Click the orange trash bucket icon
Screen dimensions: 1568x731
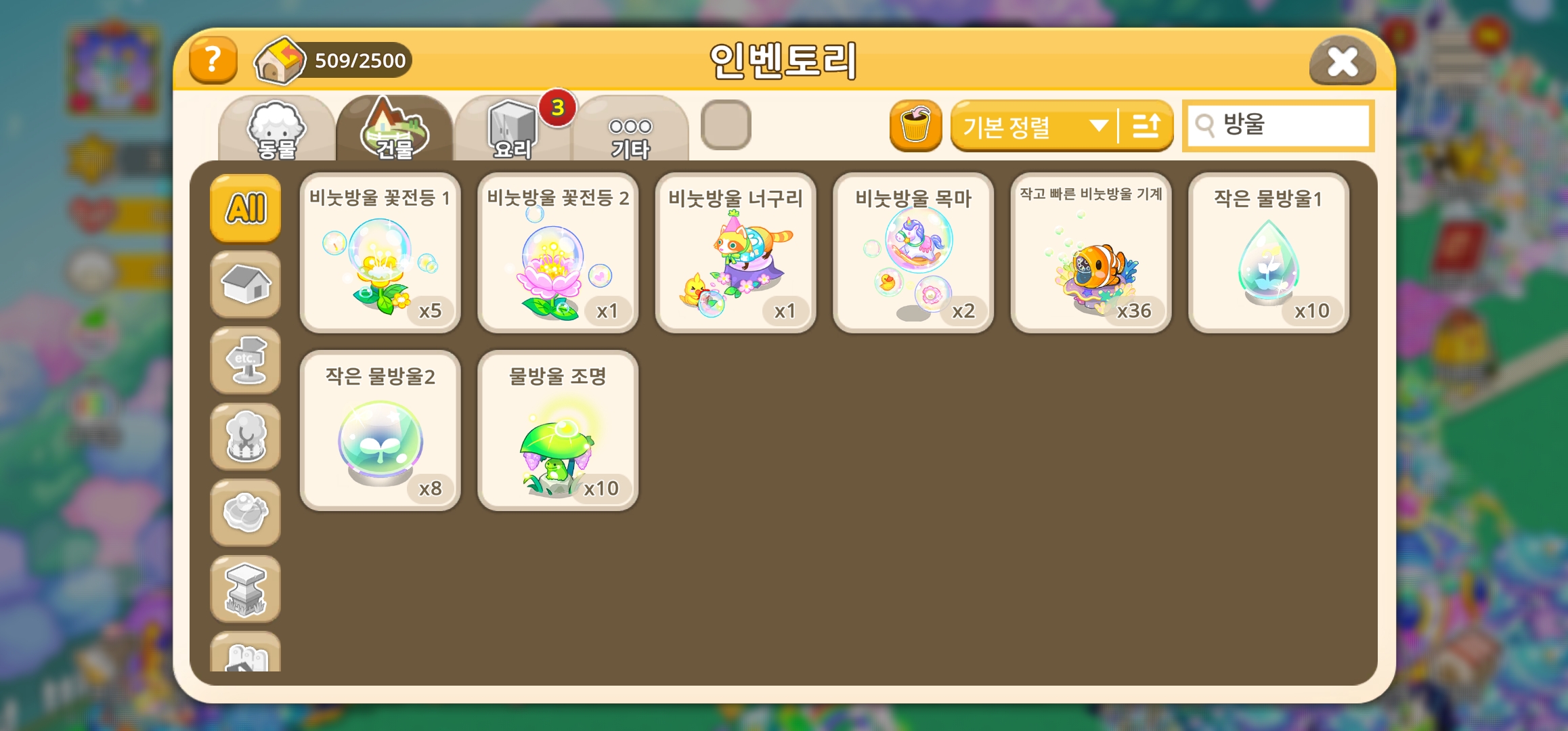point(915,126)
